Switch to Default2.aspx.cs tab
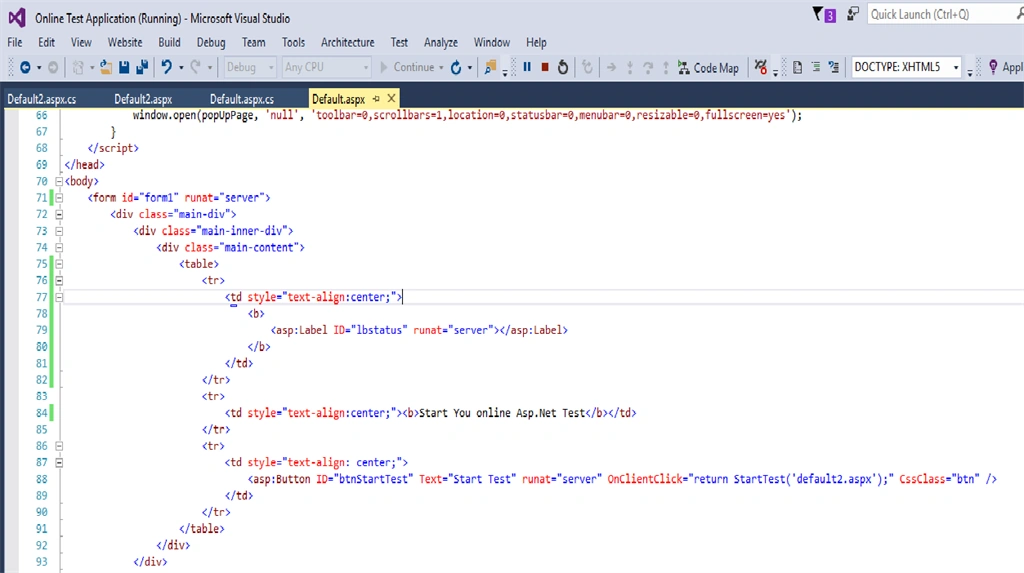The height and width of the screenshot is (573, 1024). (42, 99)
